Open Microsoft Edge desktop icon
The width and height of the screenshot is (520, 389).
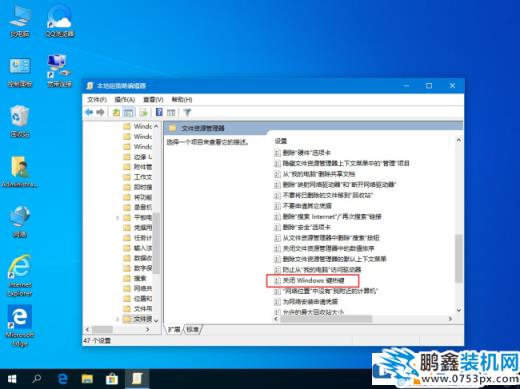pos(20,325)
